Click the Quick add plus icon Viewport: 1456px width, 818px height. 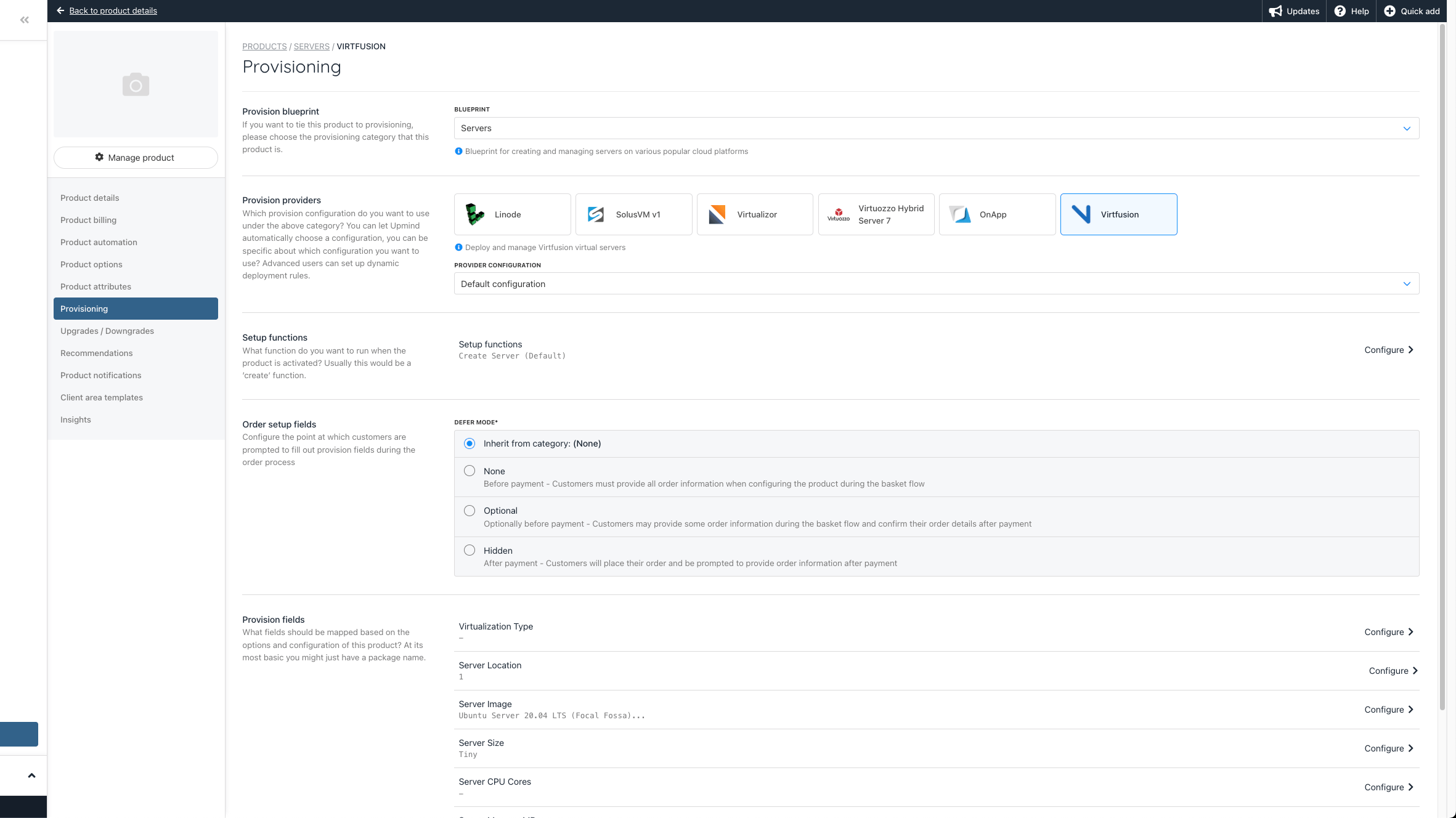click(x=1389, y=11)
